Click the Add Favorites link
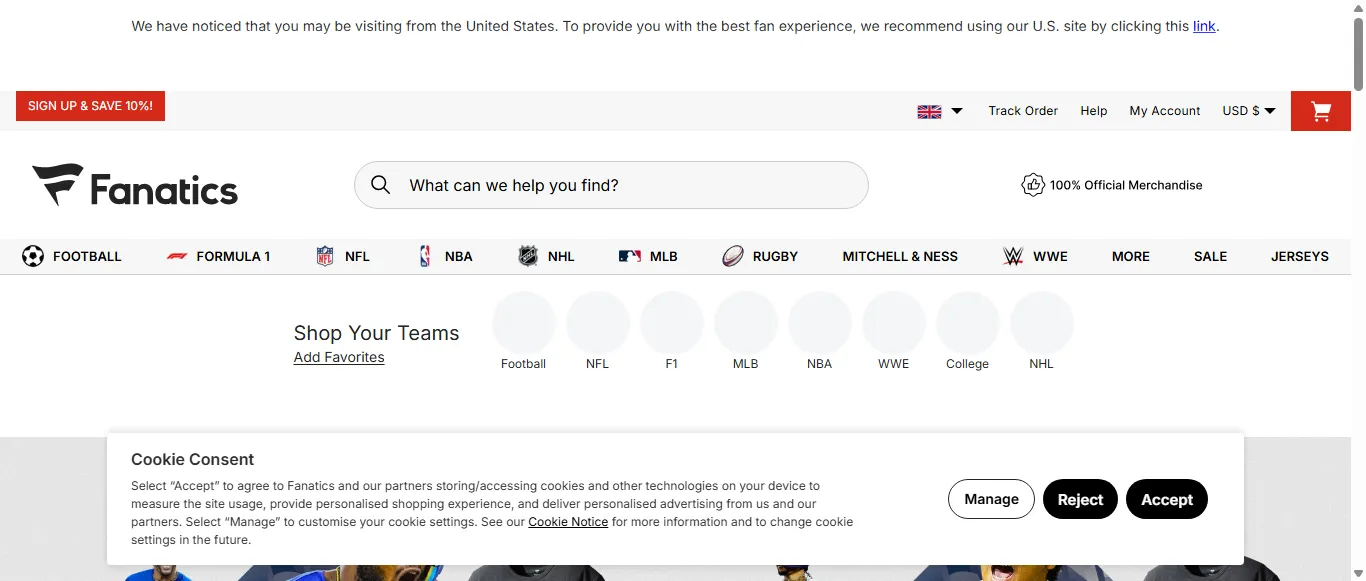This screenshot has width=1366, height=581. tap(339, 357)
